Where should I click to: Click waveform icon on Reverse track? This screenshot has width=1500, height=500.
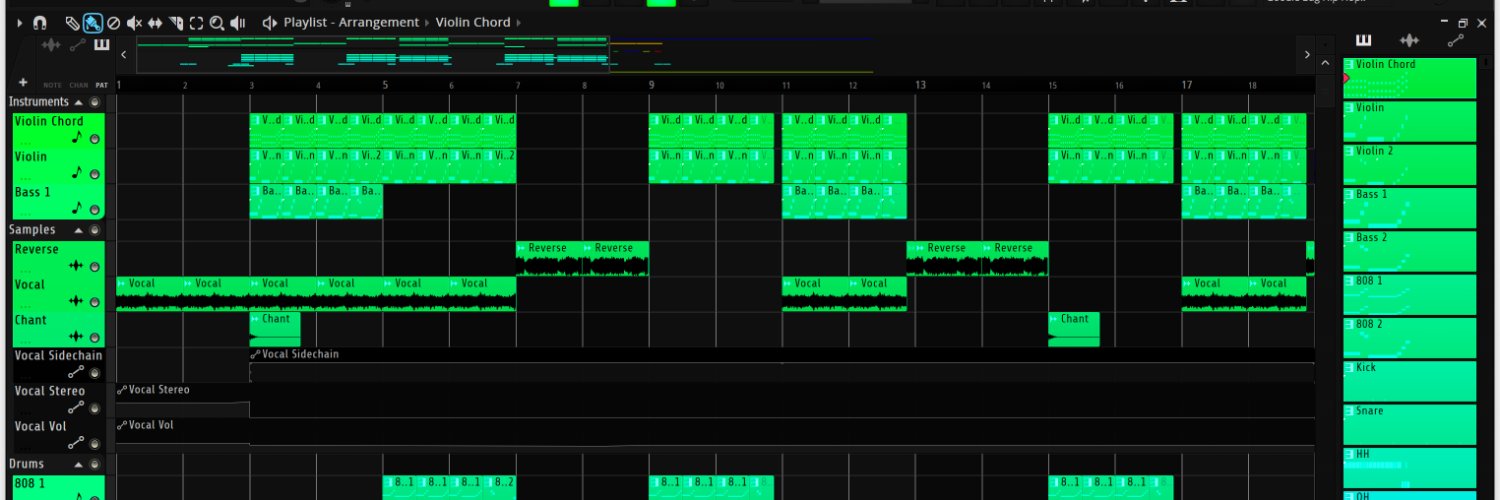click(76, 266)
